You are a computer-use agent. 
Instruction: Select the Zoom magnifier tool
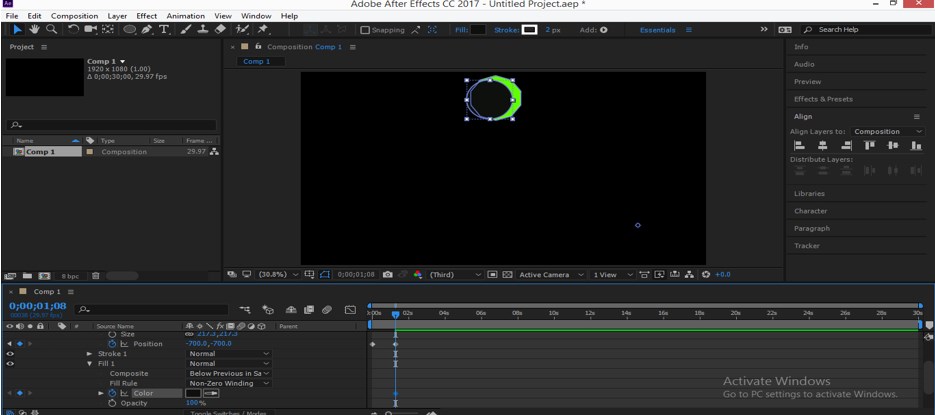coord(52,29)
